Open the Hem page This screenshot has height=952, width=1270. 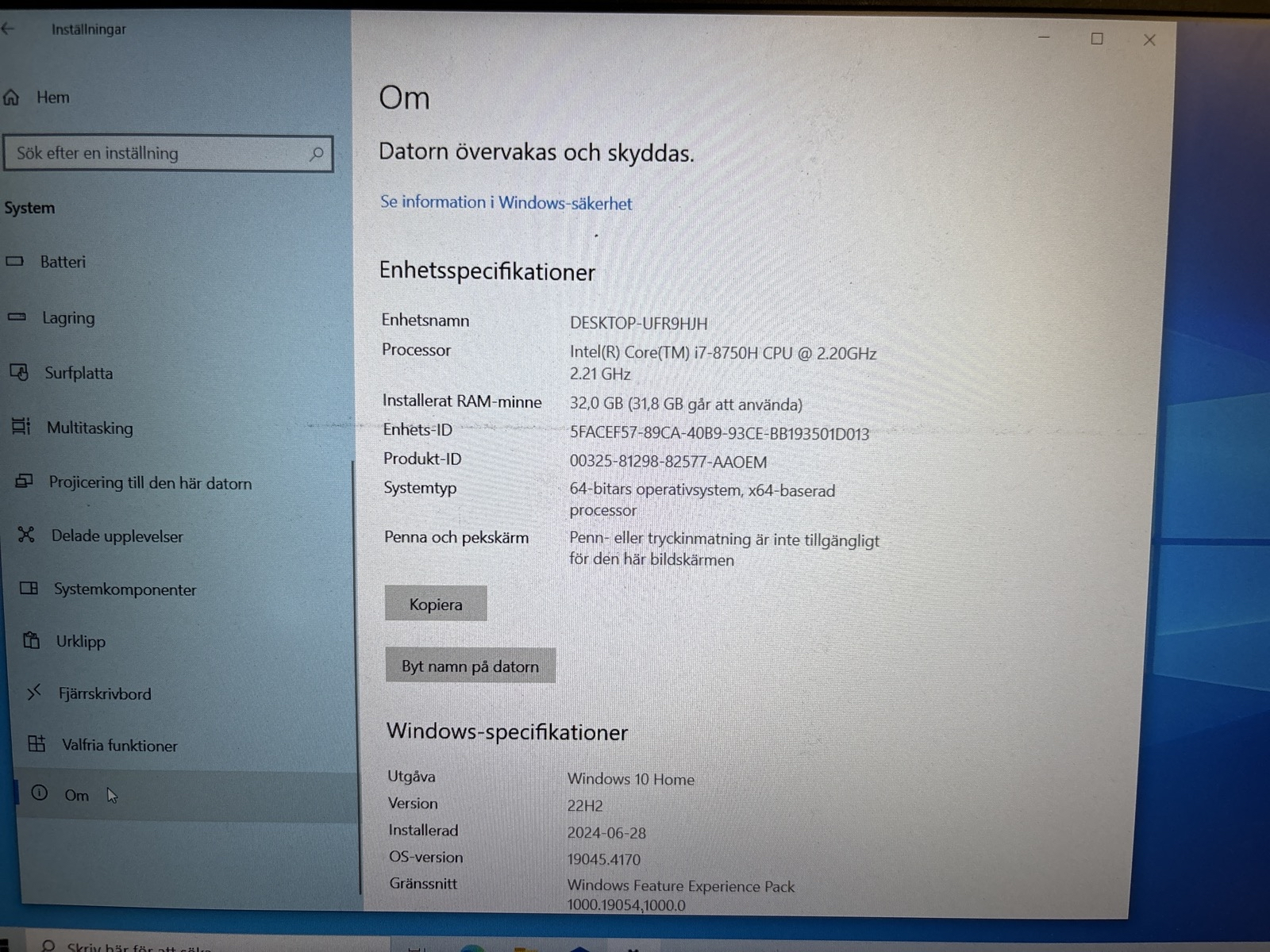point(52,98)
